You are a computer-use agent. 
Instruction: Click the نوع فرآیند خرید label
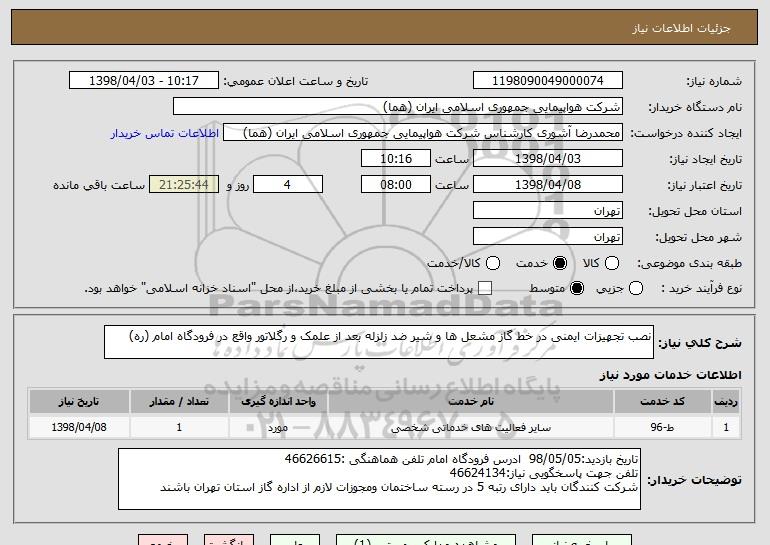701,288
